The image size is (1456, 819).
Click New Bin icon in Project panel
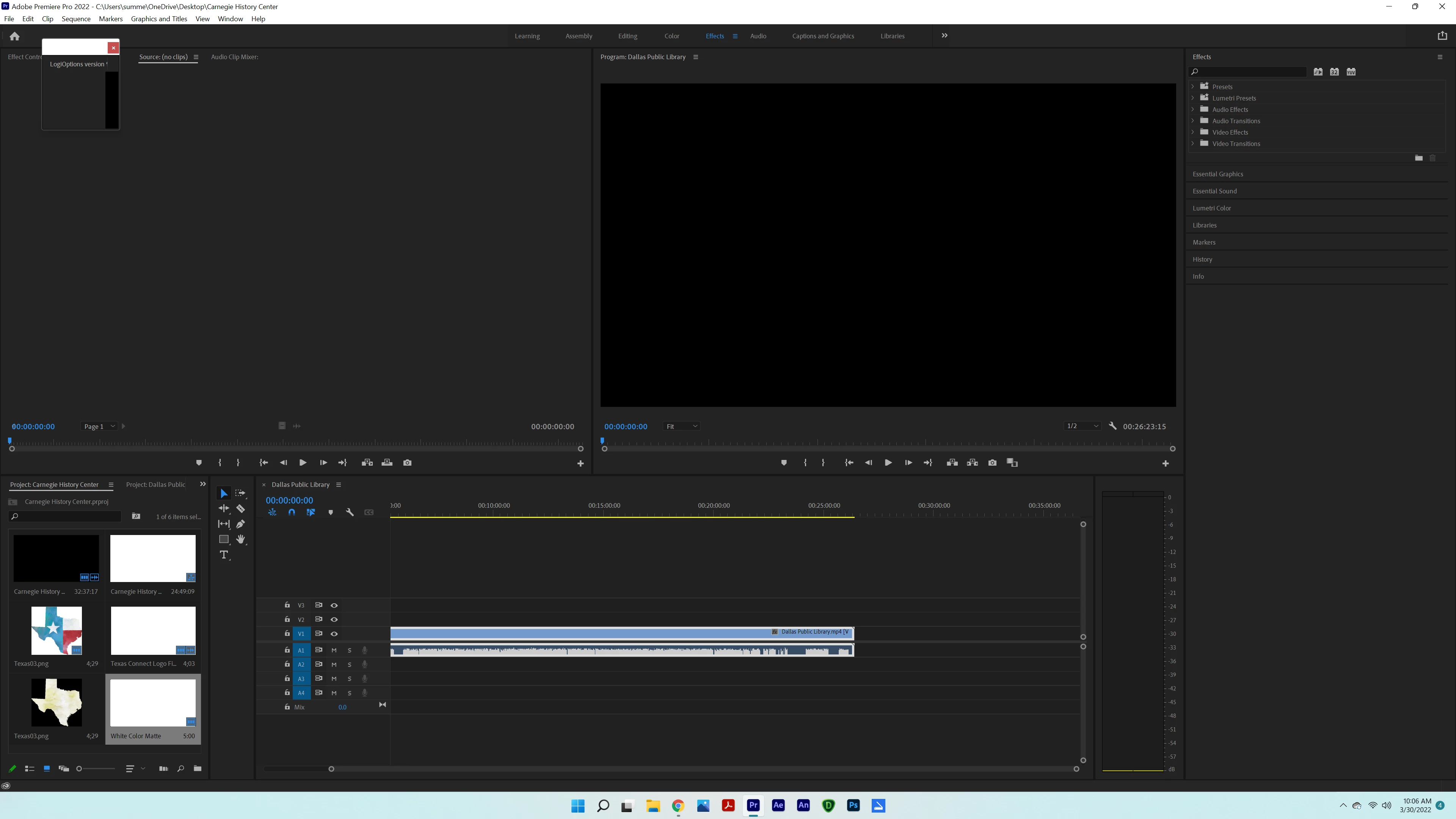(197, 769)
